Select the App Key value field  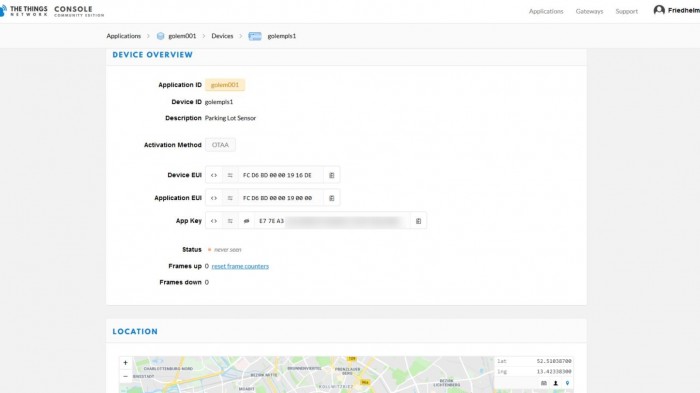(x=332, y=221)
